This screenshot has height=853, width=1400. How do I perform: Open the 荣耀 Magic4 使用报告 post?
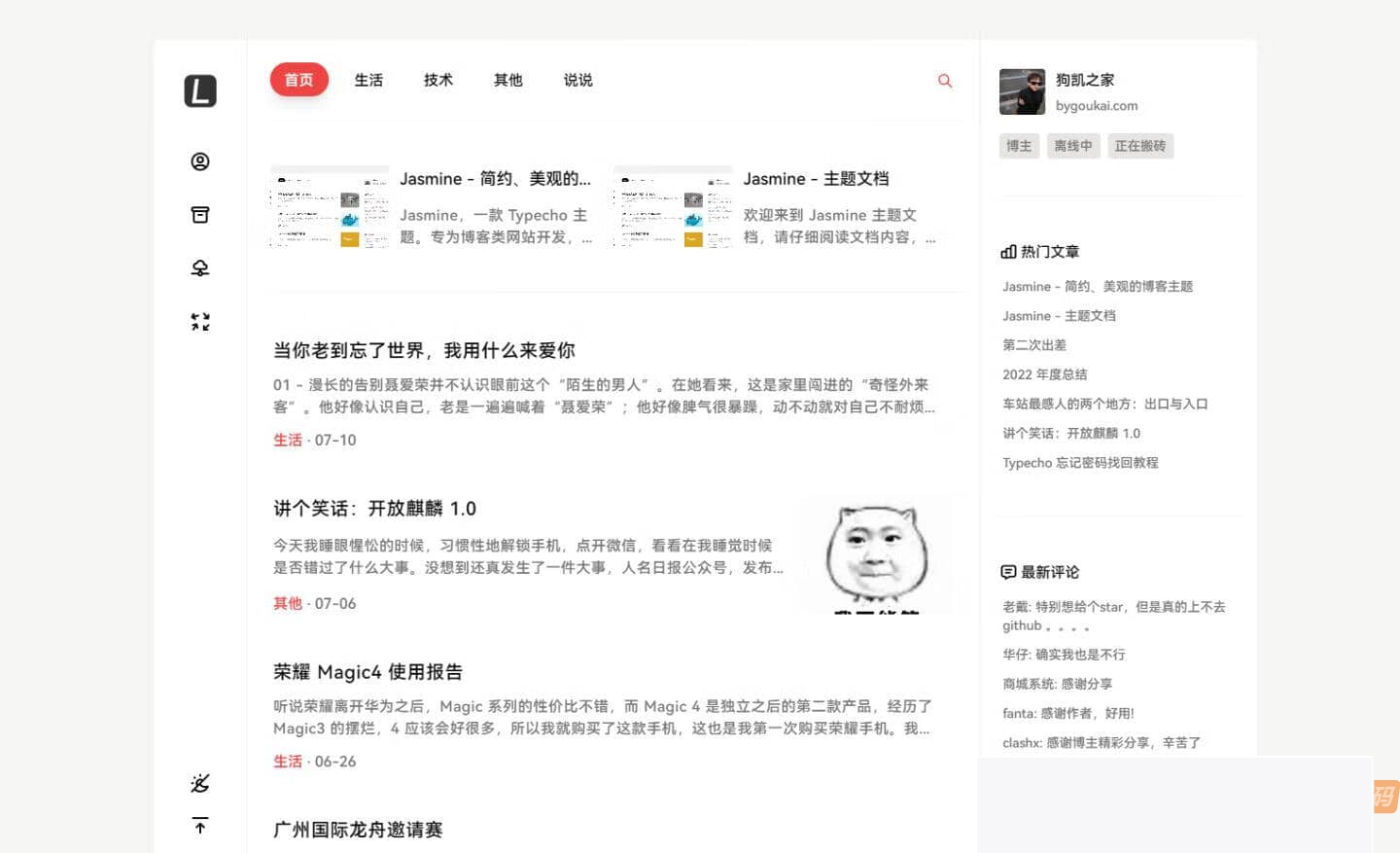click(367, 672)
